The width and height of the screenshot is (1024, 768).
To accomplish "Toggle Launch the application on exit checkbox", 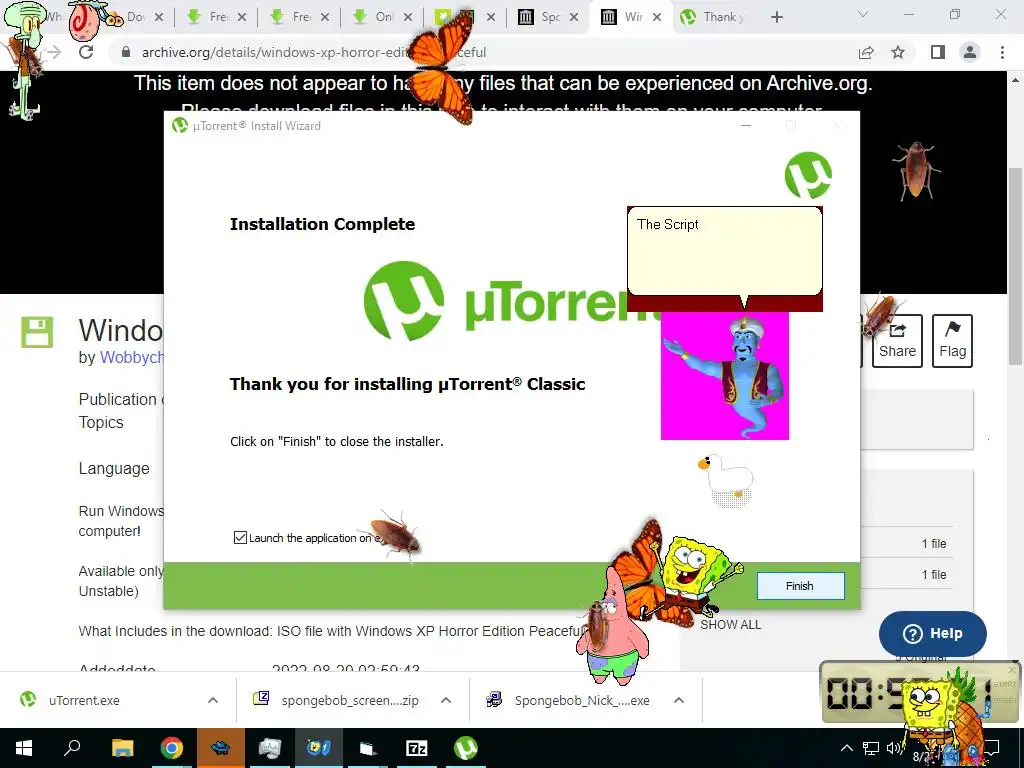I will tap(240, 537).
